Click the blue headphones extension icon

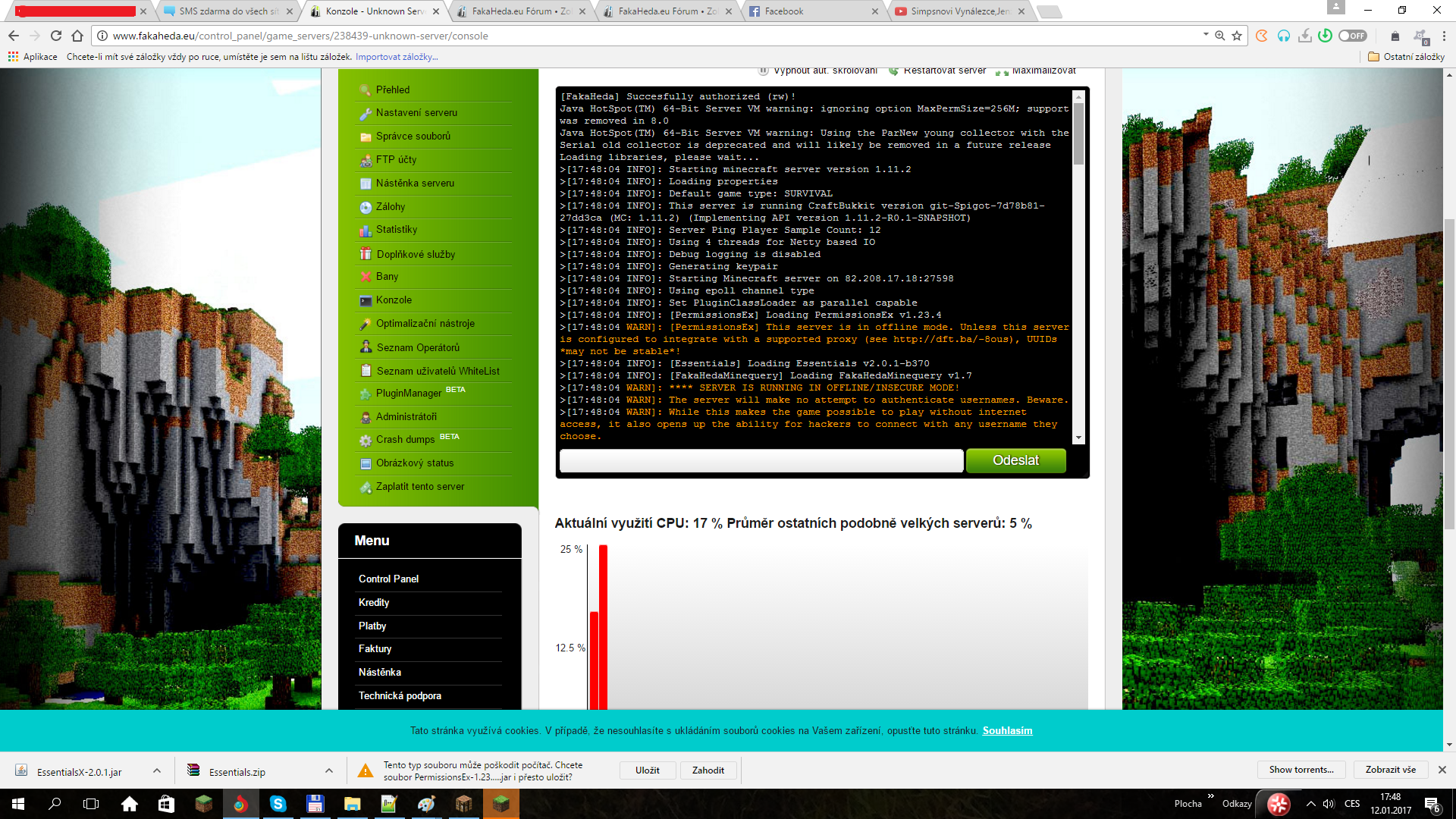(1283, 36)
